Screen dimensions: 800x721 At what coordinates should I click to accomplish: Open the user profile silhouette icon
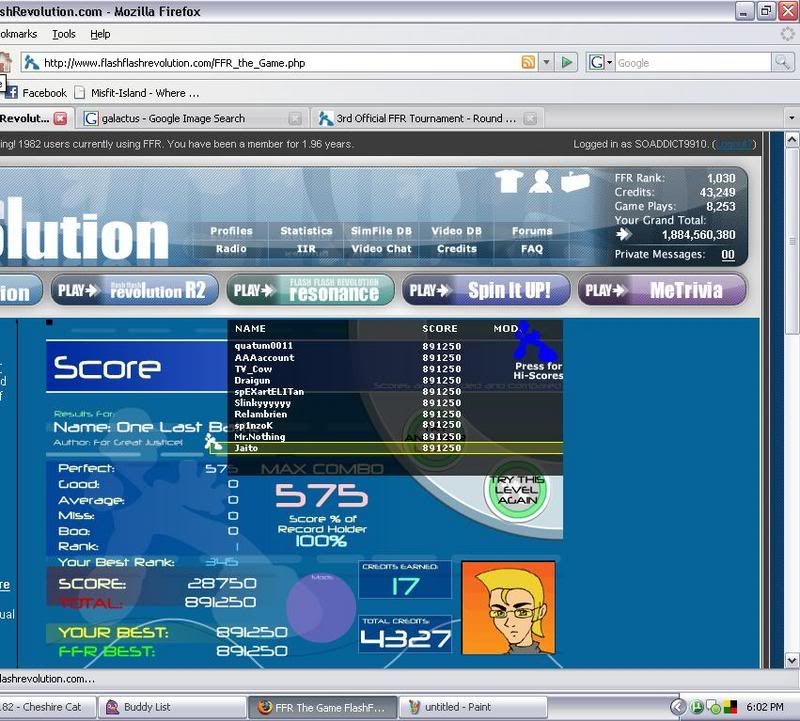tap(541, 181)
